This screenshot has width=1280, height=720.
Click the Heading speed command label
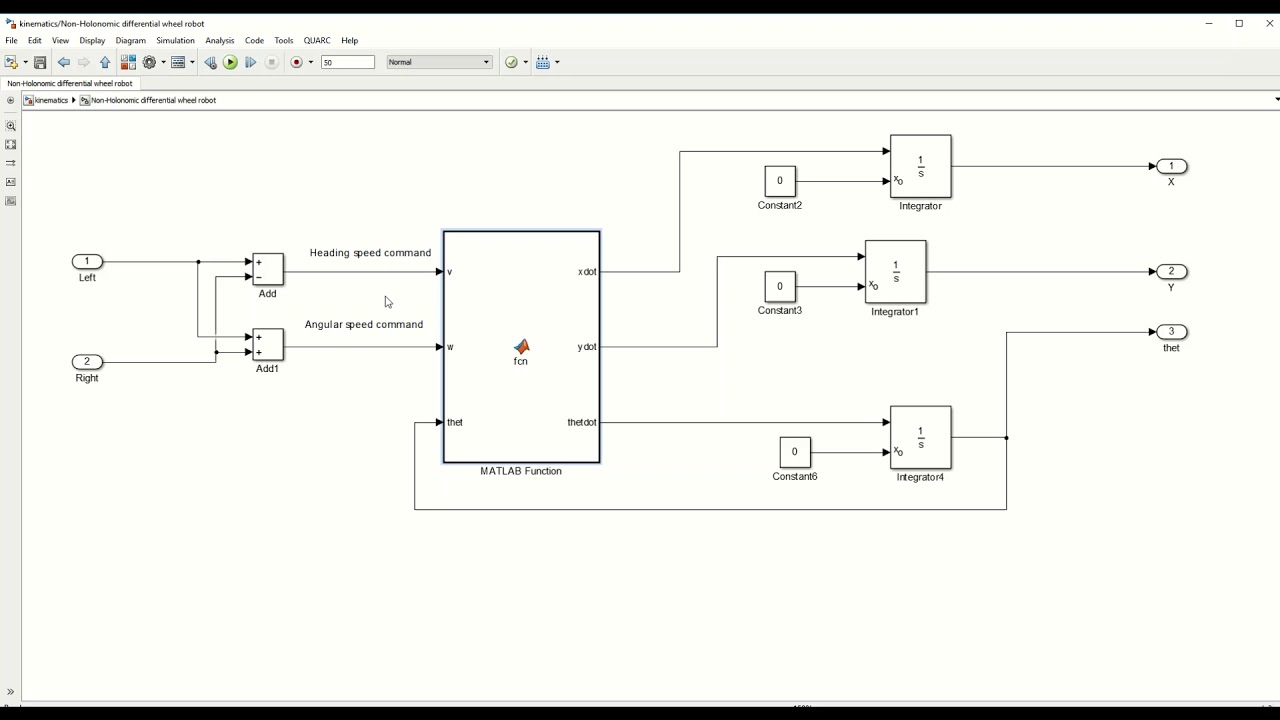coord(370,253)
